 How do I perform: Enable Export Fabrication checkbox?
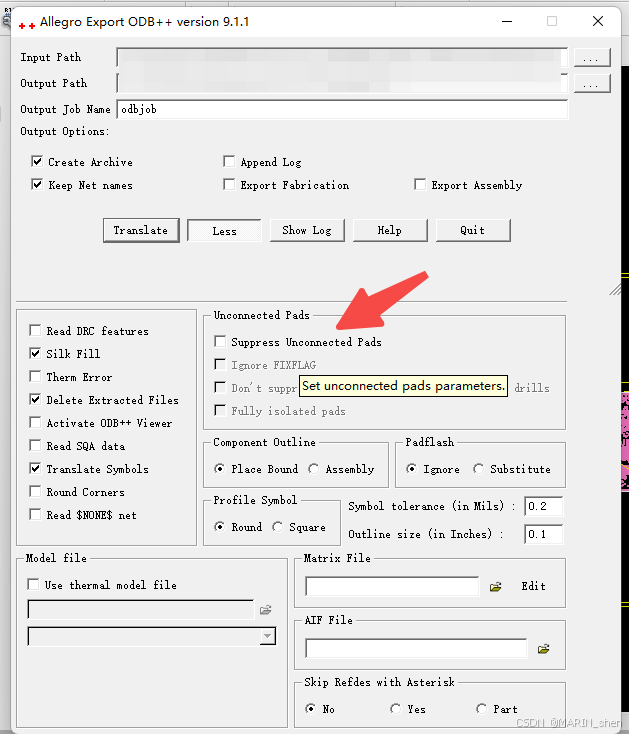[x=229, y=184]
